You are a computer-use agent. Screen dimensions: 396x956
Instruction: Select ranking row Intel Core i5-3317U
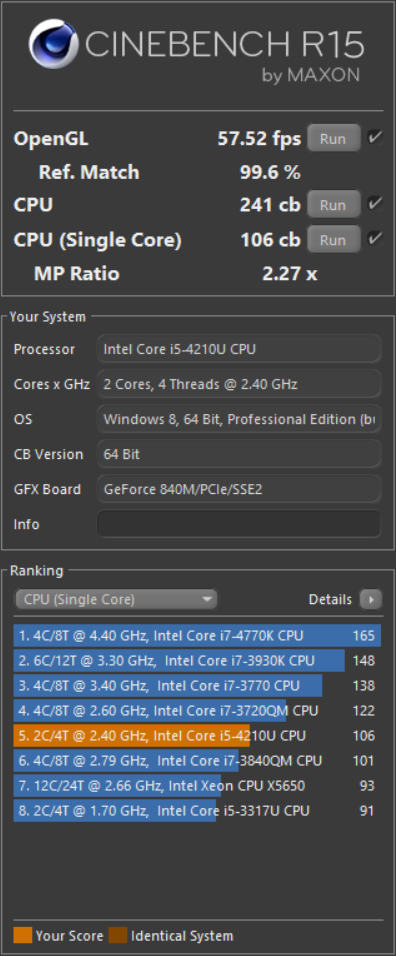[197, 811]
